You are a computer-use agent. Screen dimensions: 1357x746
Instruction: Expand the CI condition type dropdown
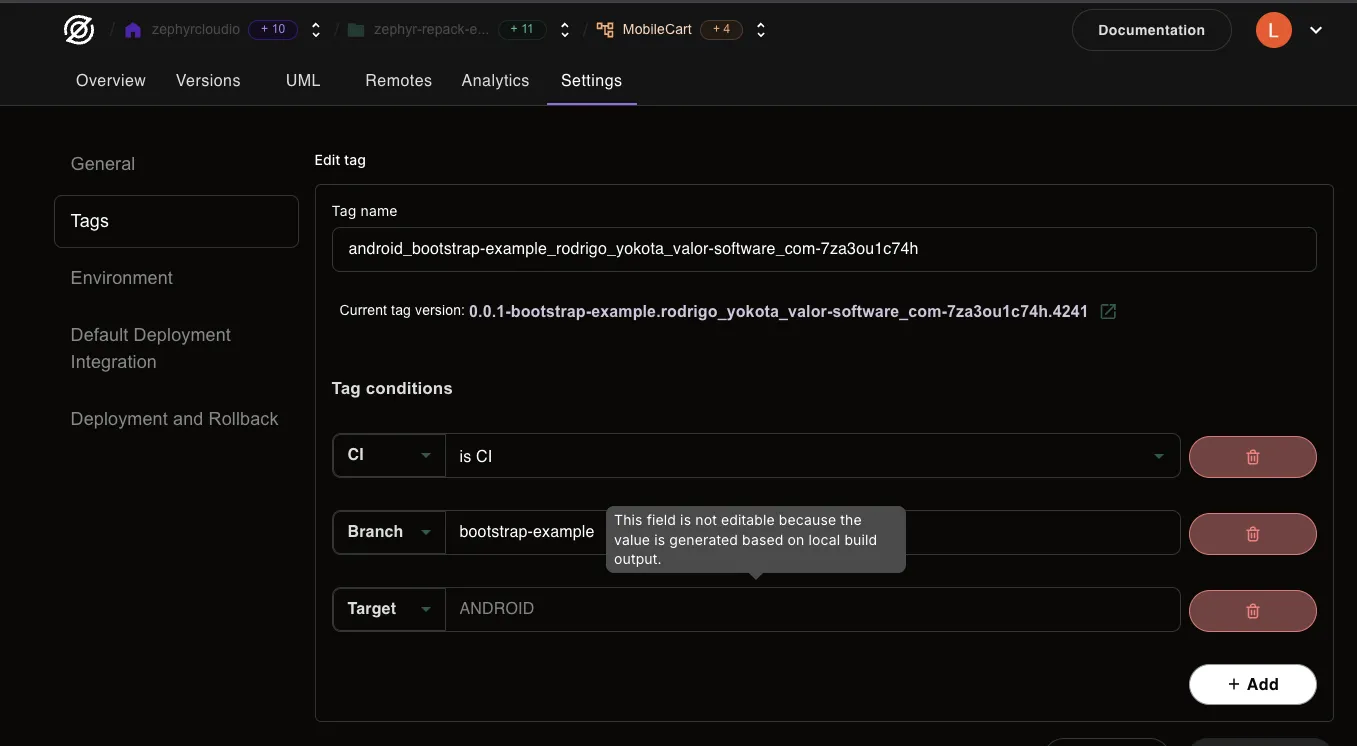click(x=388, y=456)
